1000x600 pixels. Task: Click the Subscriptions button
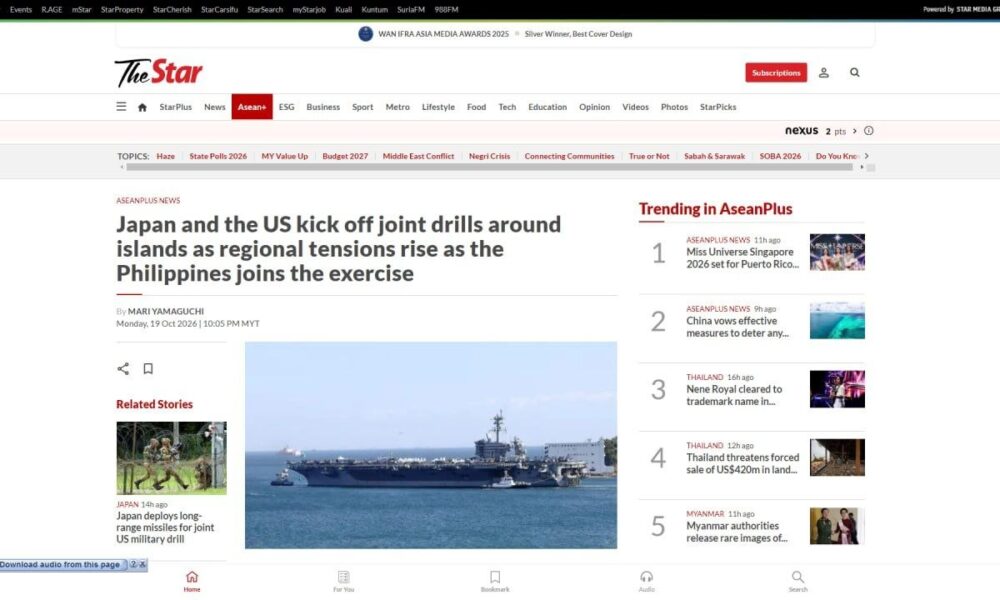(x=776, y=73)
